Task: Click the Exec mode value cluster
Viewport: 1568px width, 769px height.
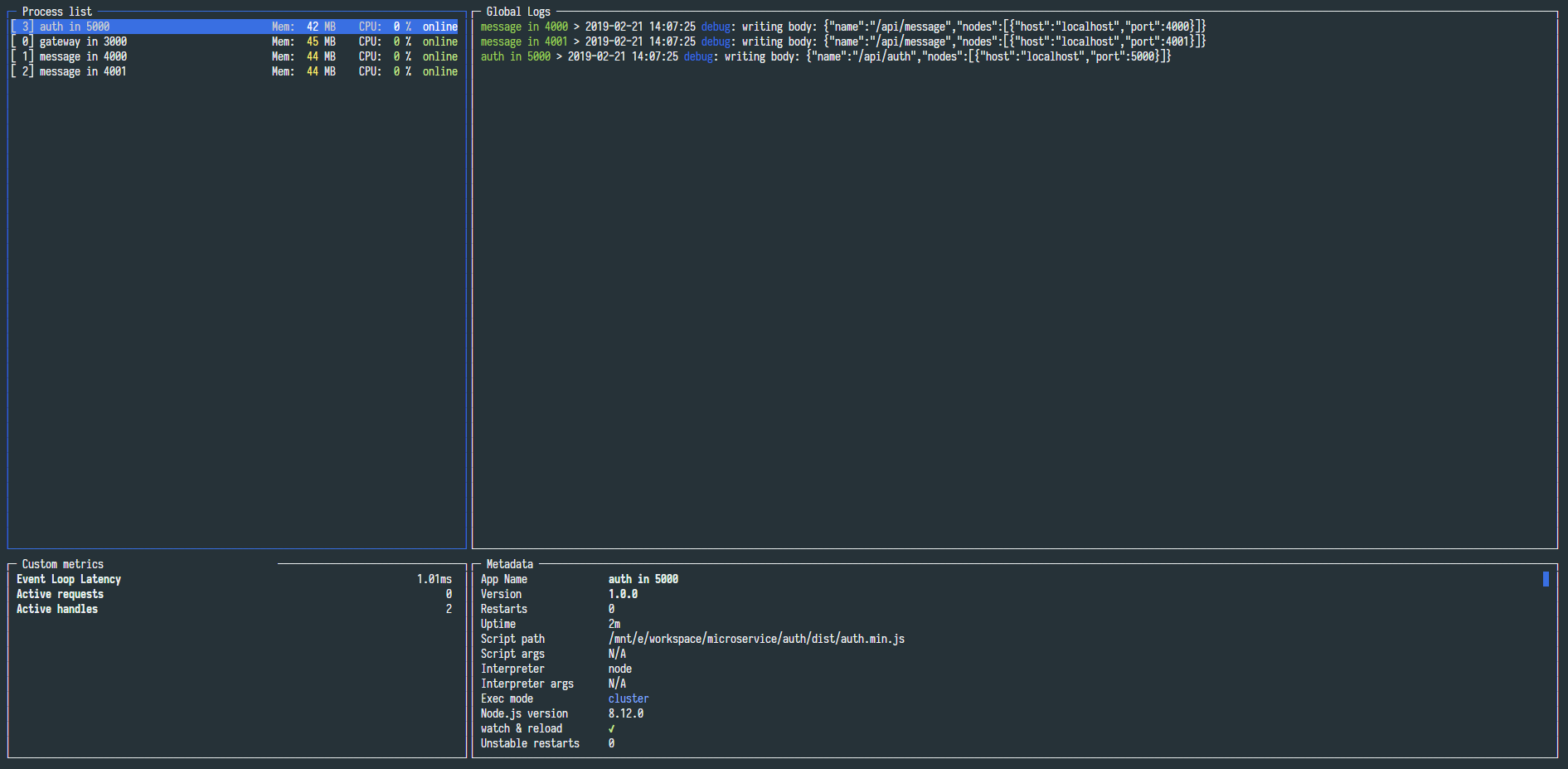Action: click(x=629, y=698)
